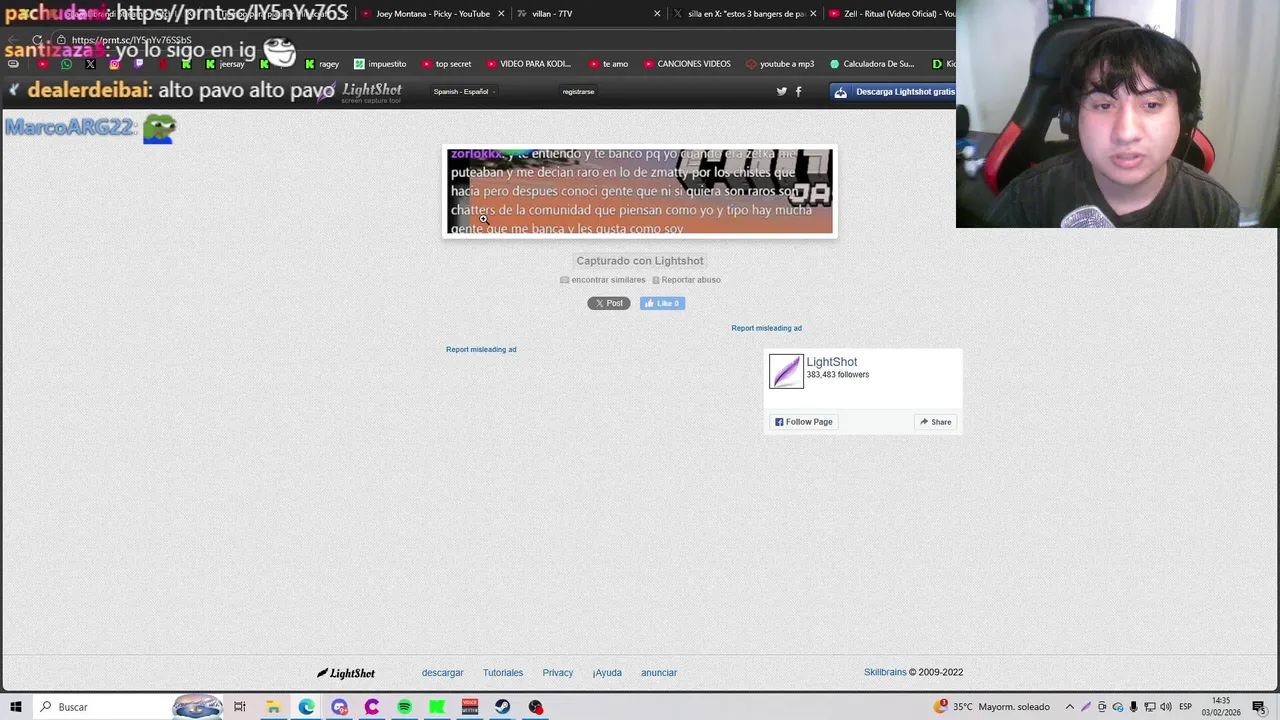Open the CANCIONES VIDEOS bookmark

pyautogui.click(x=687, y=64)
